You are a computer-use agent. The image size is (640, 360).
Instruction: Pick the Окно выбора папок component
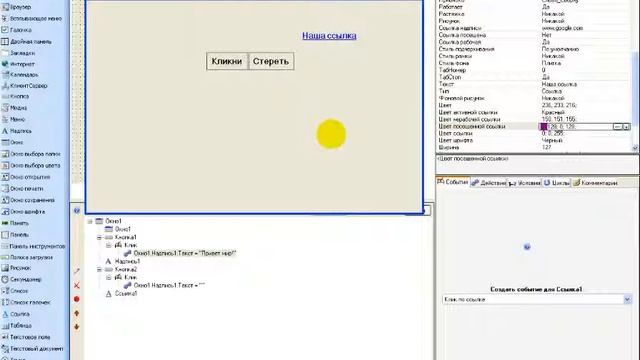31,154
